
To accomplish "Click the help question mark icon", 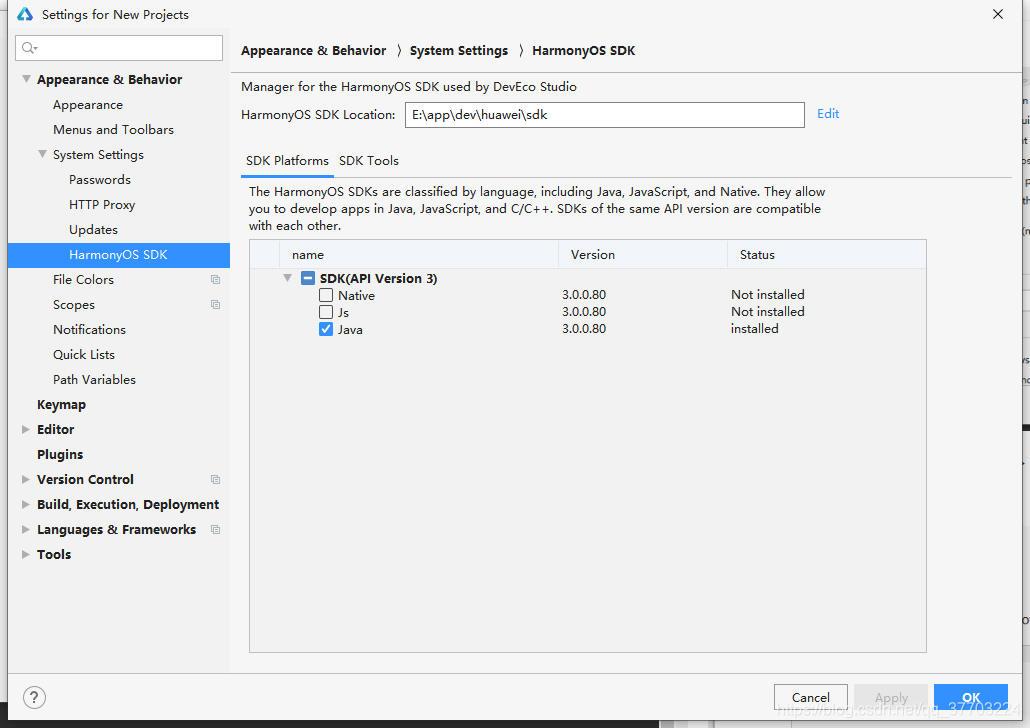I will tap(34, 697).
